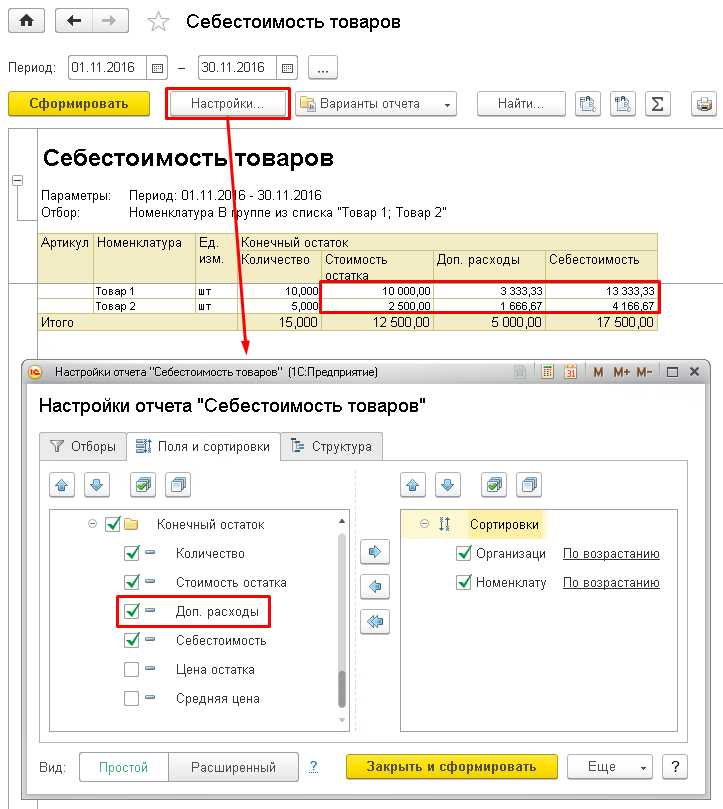Choose Простой view mode
Screen dimensions: 723x809
tap(124, 767)
